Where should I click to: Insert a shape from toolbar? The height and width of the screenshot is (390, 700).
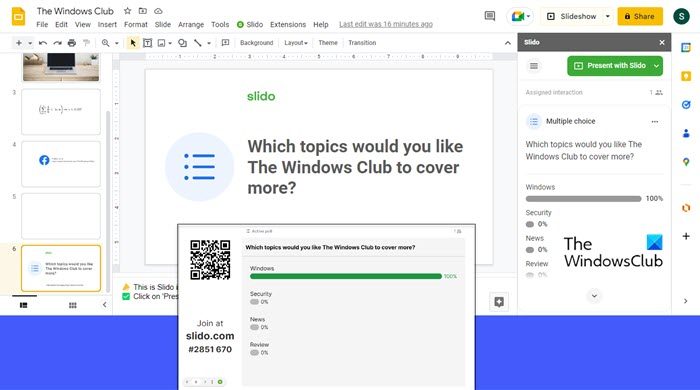183,43
